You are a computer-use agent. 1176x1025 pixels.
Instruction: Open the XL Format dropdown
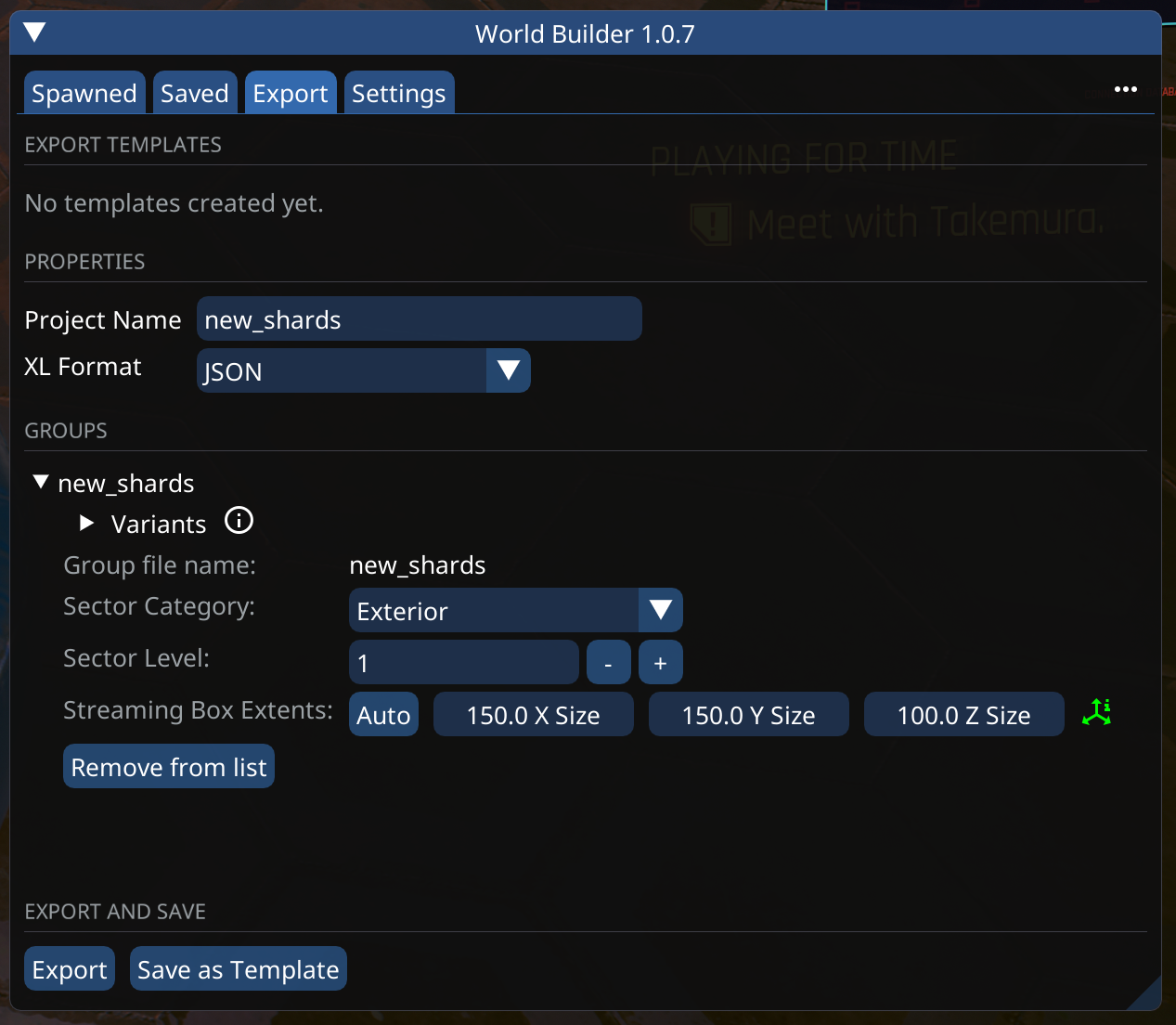tap(508, 370)
